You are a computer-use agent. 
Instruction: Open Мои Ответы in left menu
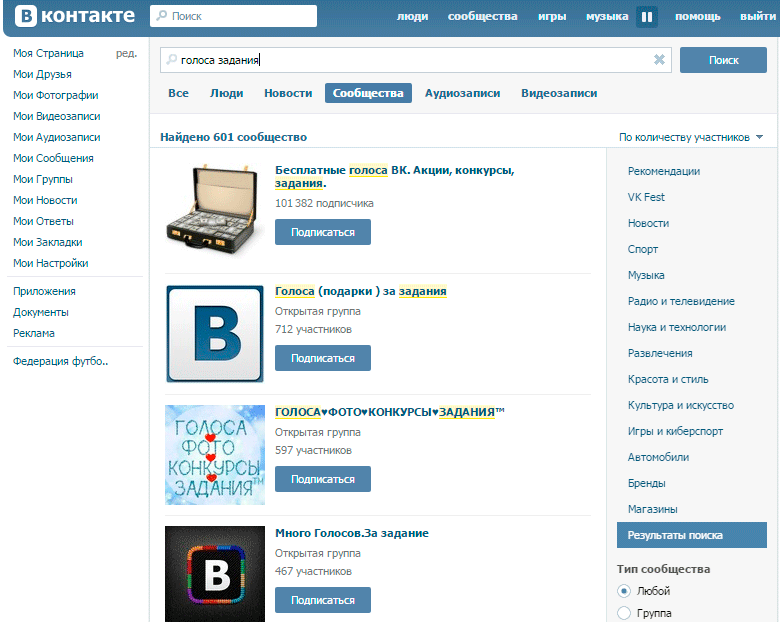click(x=43, y=221)
